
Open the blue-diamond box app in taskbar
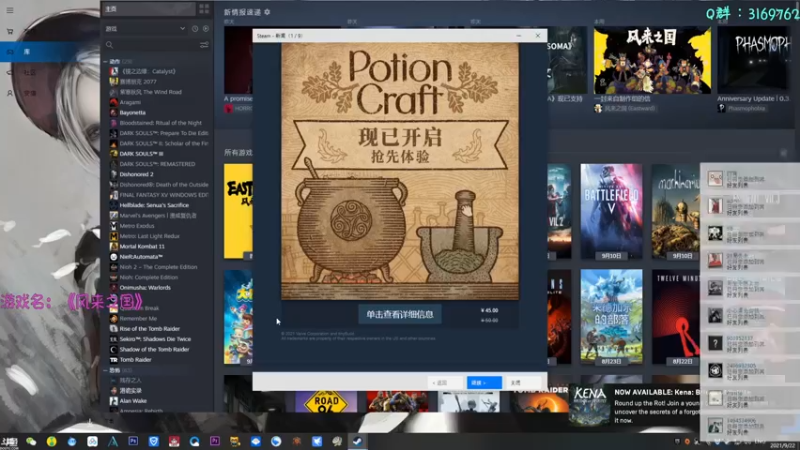point(256,441)
